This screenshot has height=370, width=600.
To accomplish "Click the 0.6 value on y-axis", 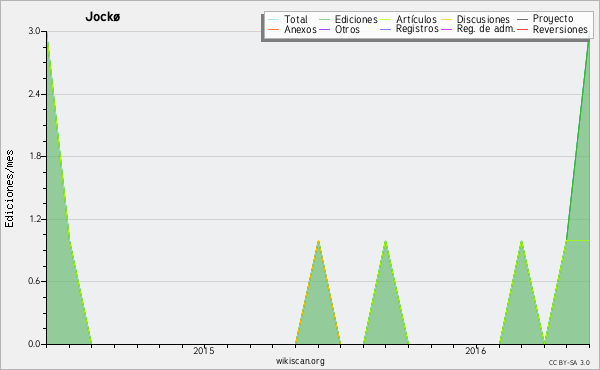I will pos(34,281).
